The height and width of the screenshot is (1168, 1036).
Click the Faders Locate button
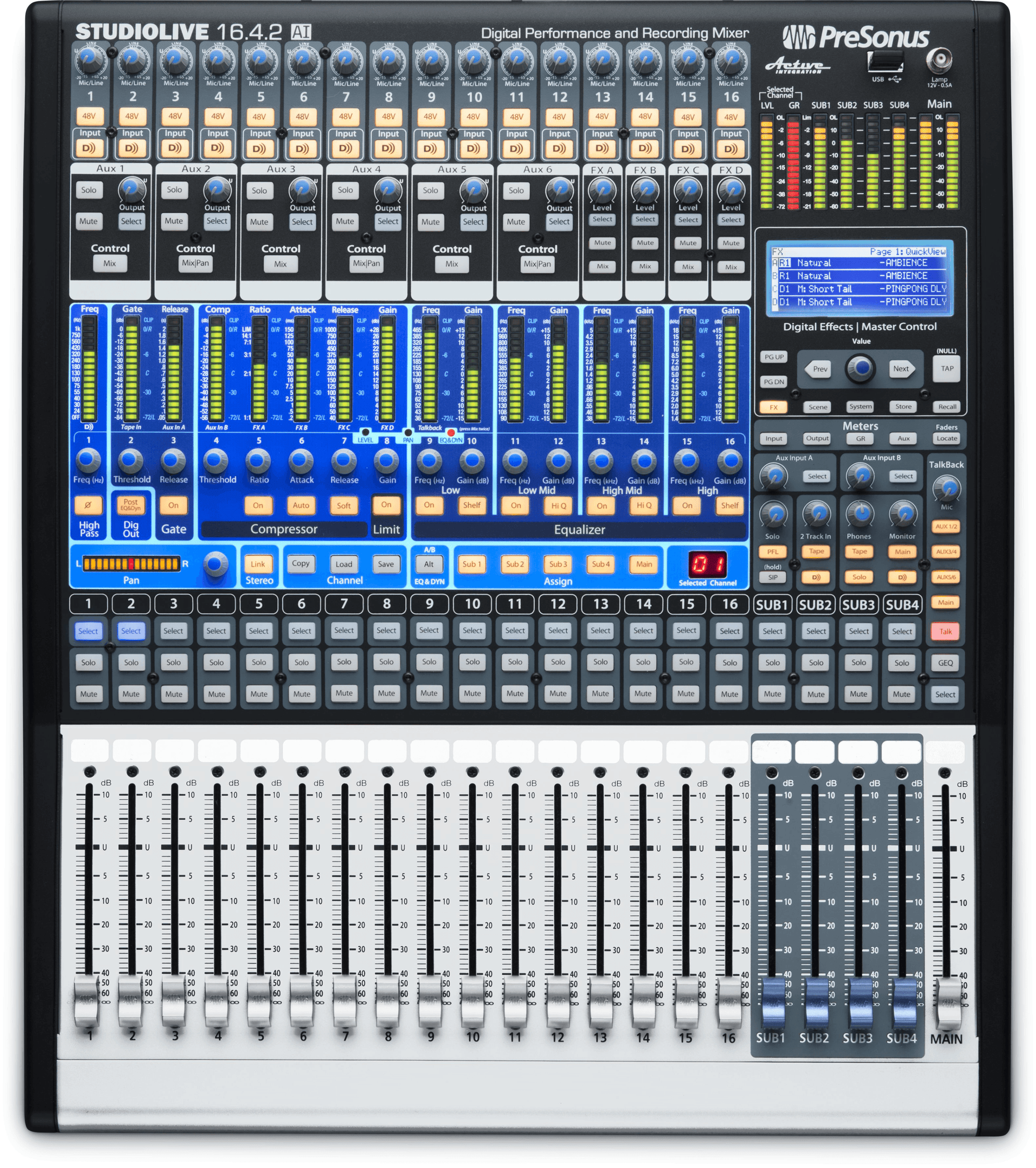[x=946, y=439]
